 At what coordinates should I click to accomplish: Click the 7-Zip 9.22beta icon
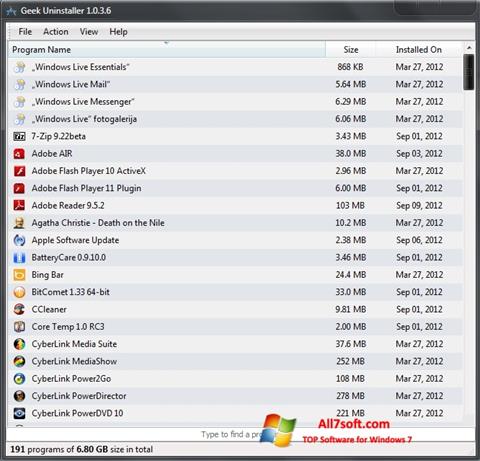point(19,136)
